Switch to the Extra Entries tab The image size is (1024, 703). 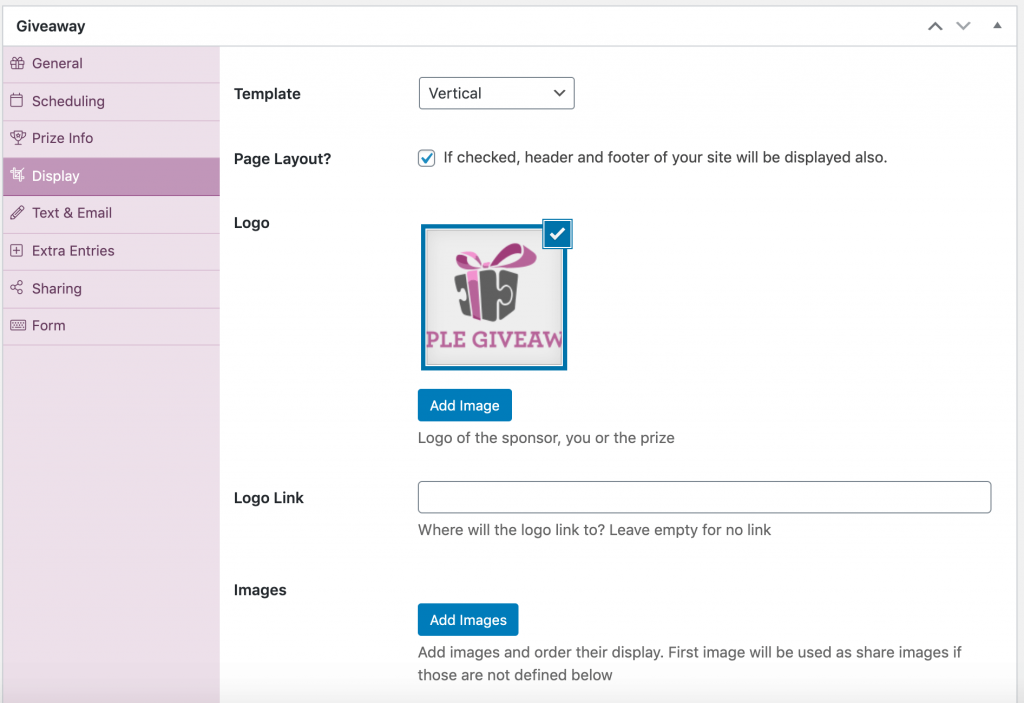(111, 252)
